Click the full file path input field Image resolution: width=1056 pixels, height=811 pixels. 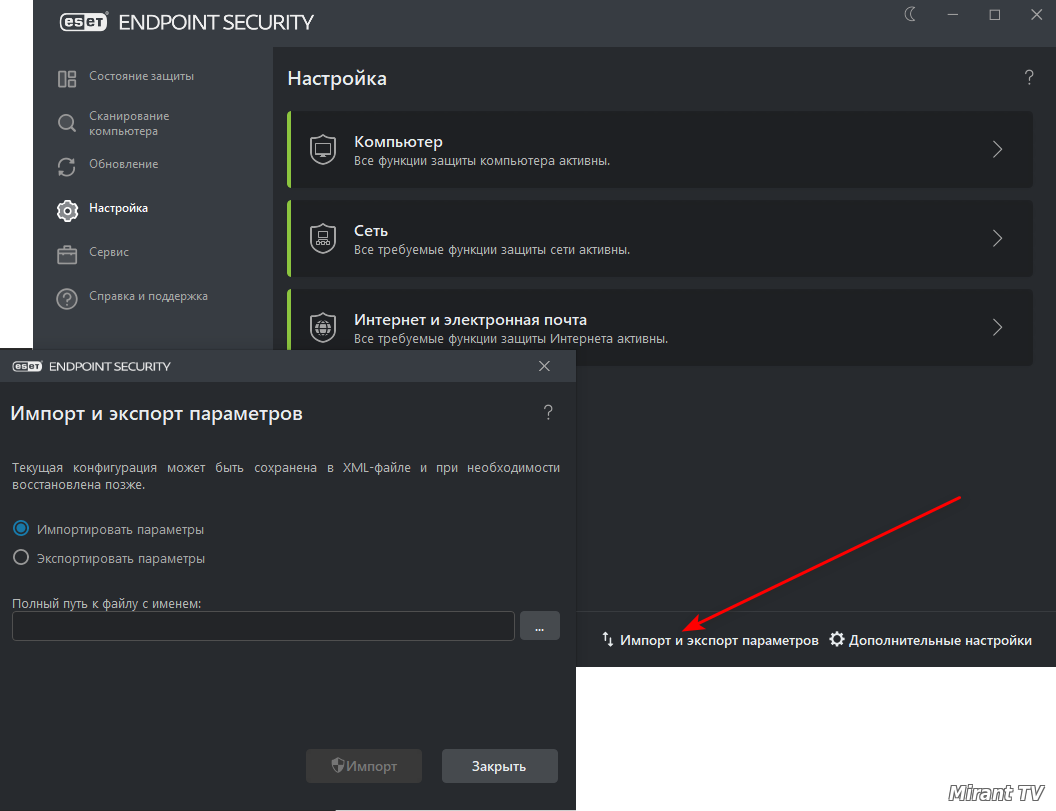(x=263, y=626)
